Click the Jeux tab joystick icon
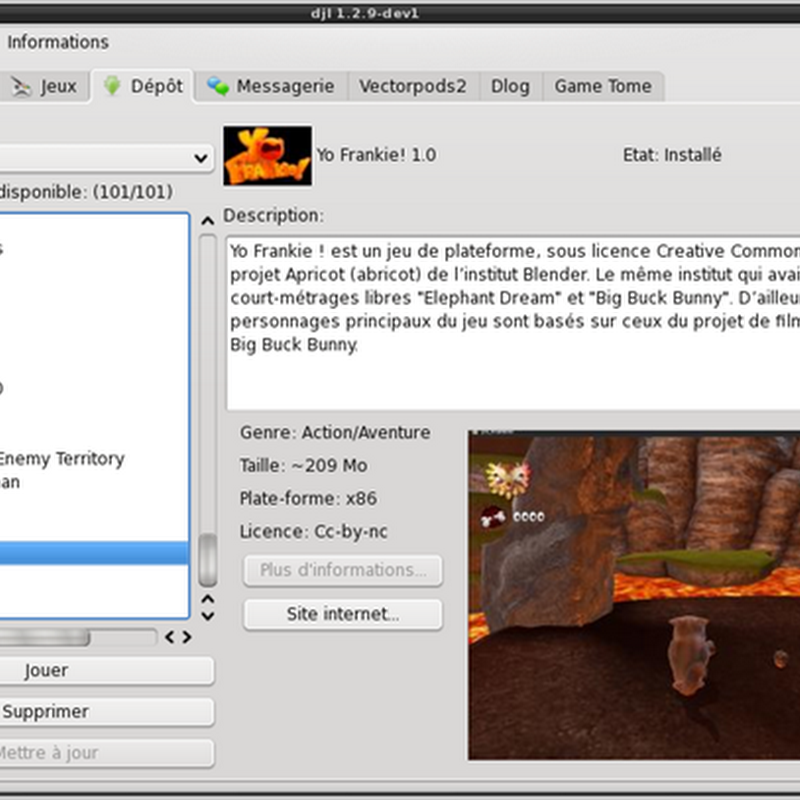The image size is (800, 800). (21, 87)
